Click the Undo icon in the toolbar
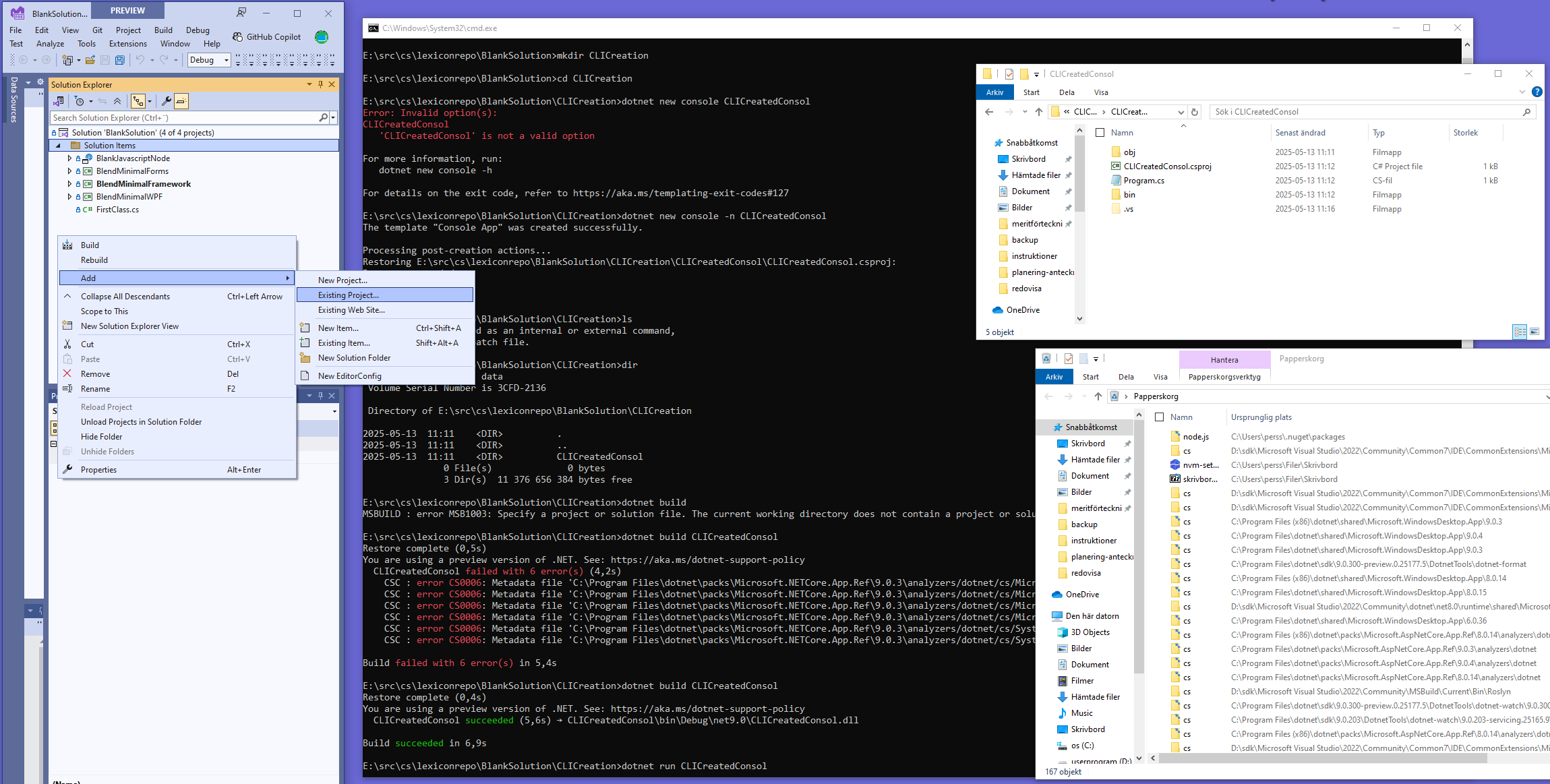Image resolution: width=1550 pixels, height=784 pixels. pos(140,60)
